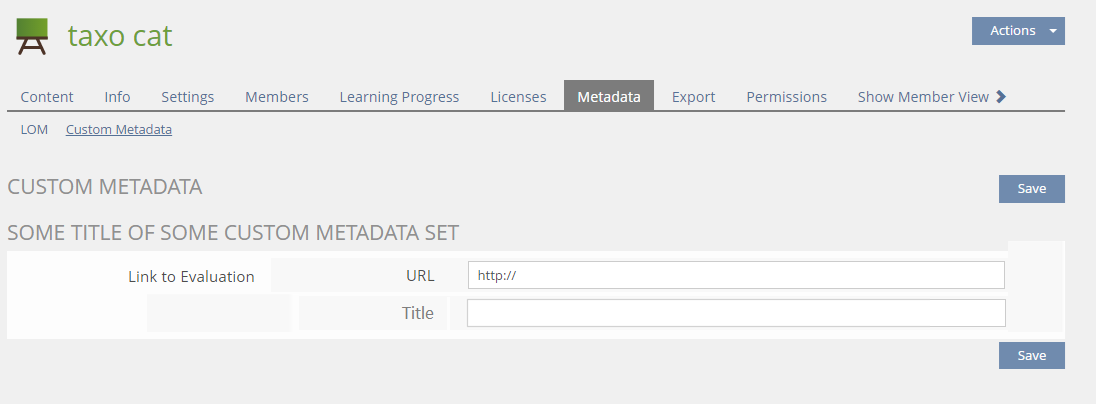1096x404 pixels.
Task: Select the Custom Metadata sub-tab
Action: coord(119,130)
